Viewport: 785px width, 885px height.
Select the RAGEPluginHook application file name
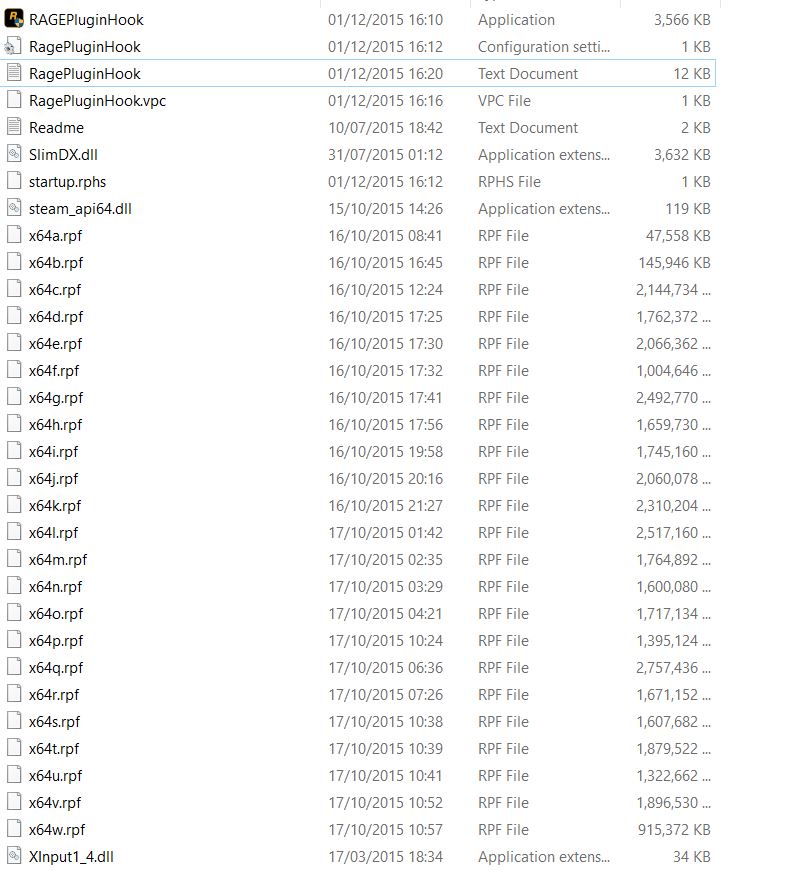point(86,20)
